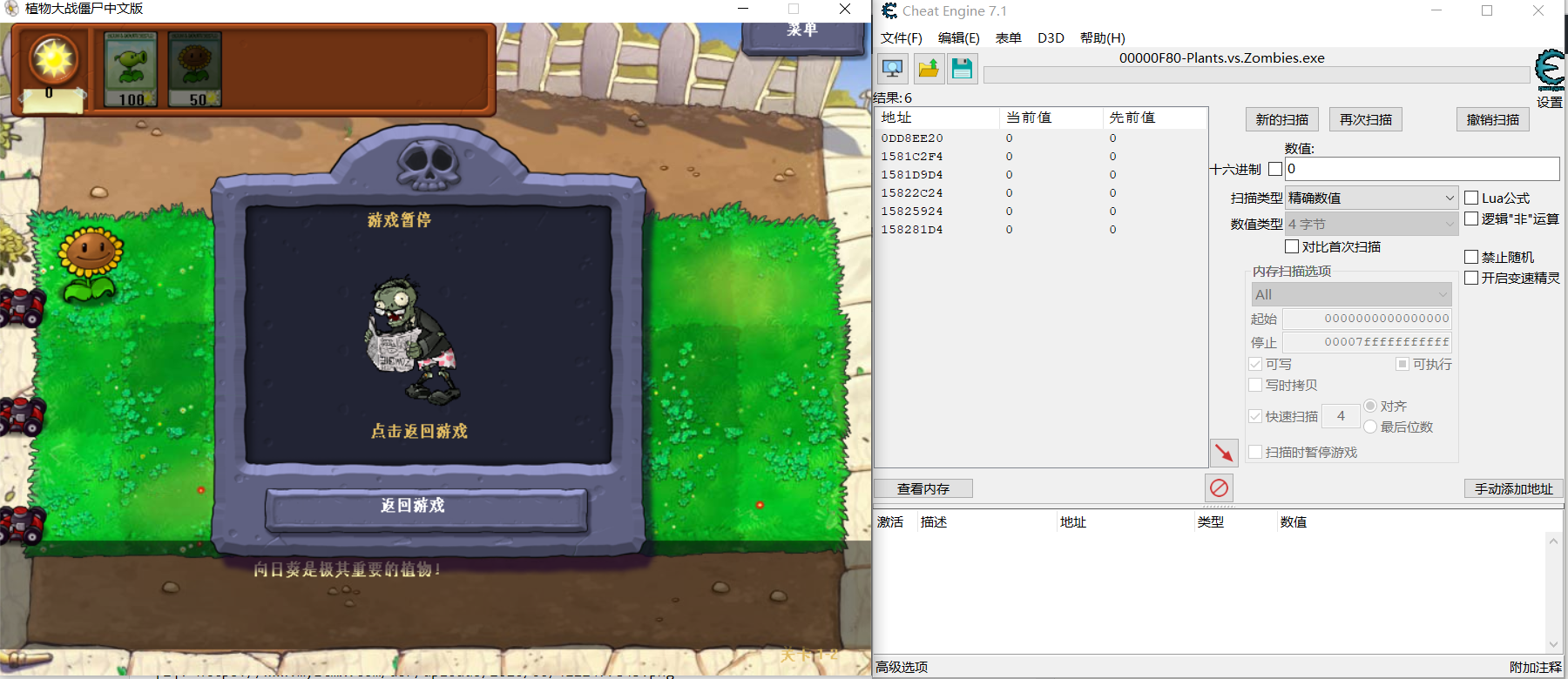1568x679 pixels.
Task: Click the start address field
Action: [1367, 319]
